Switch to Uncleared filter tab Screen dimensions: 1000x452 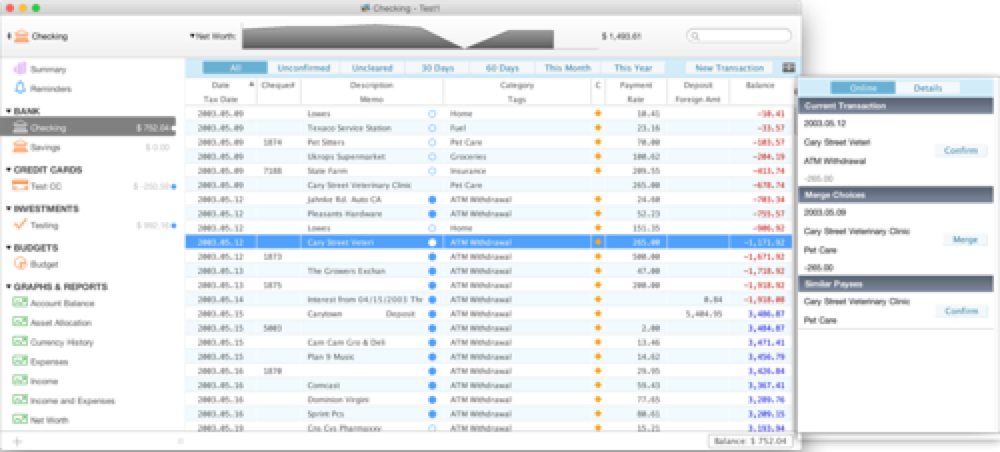tap(372, 68)
